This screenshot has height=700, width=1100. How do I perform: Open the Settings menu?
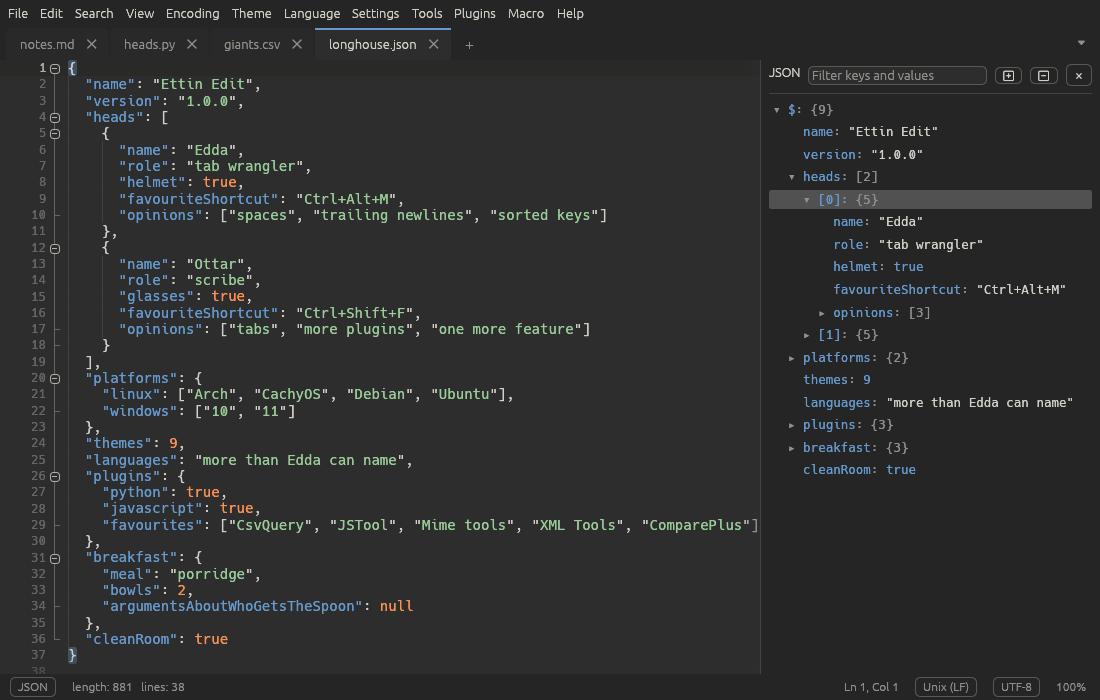coord(375,13)
